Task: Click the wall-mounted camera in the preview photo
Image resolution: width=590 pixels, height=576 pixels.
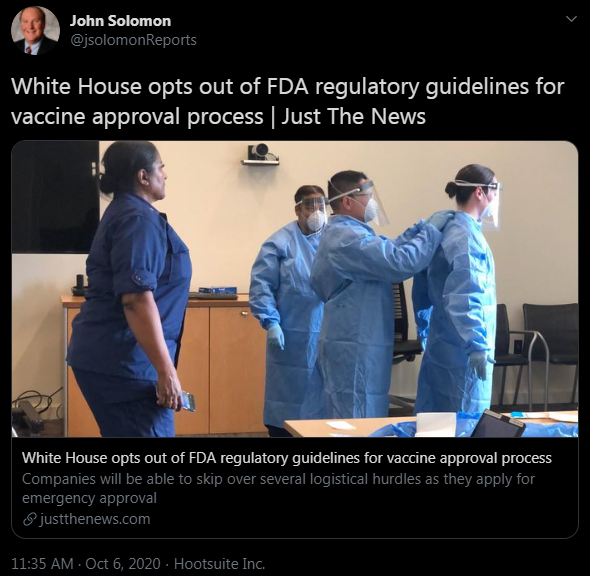Action: [260, 154]
